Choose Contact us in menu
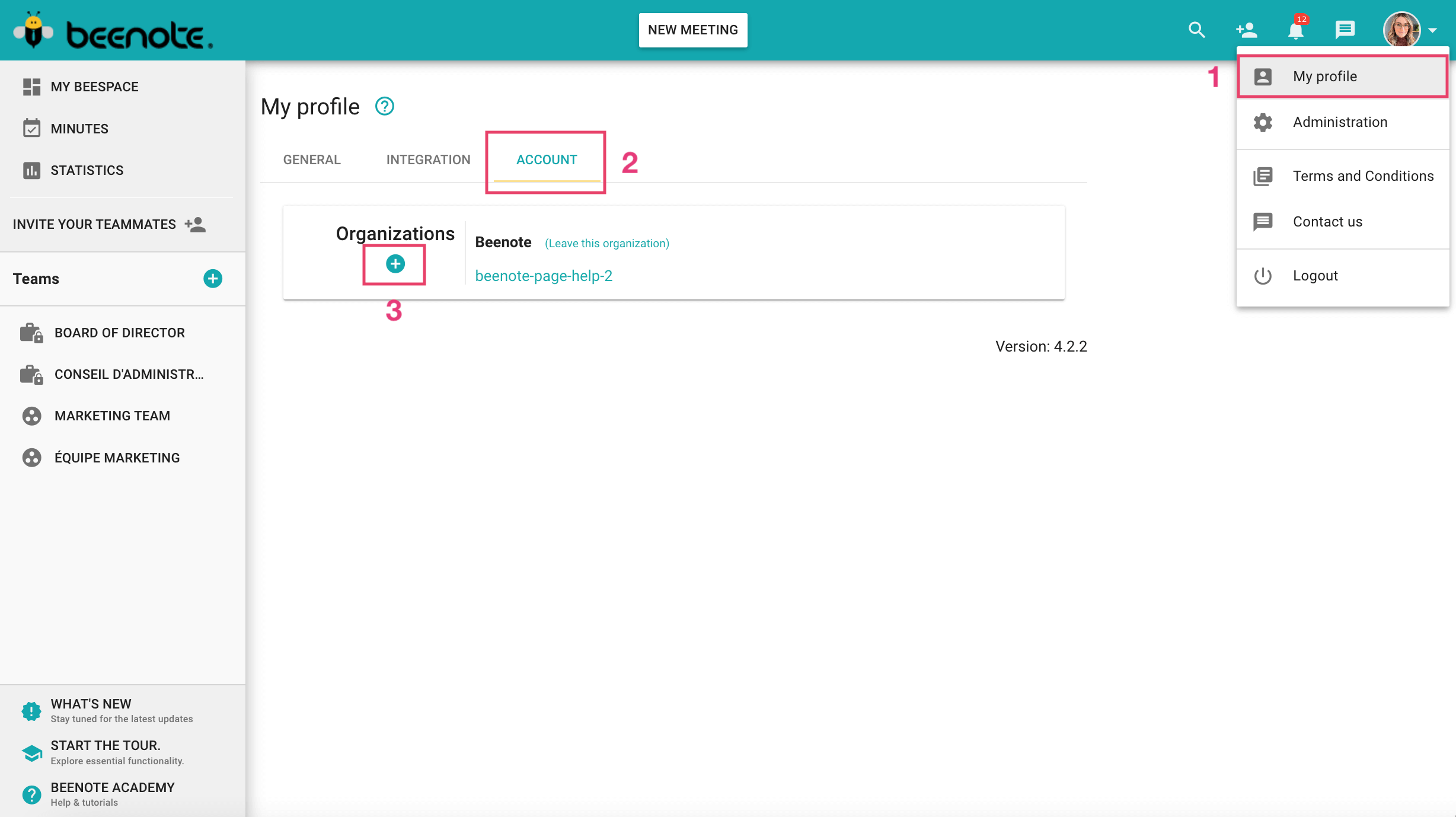 (1342, 222)
